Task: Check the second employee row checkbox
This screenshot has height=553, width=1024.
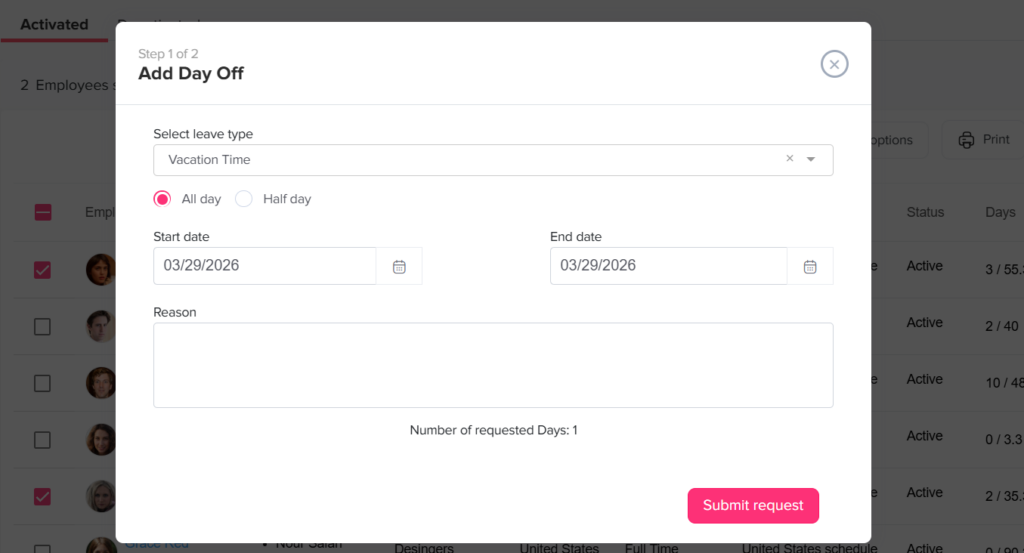Action: [x=43, y=327]
